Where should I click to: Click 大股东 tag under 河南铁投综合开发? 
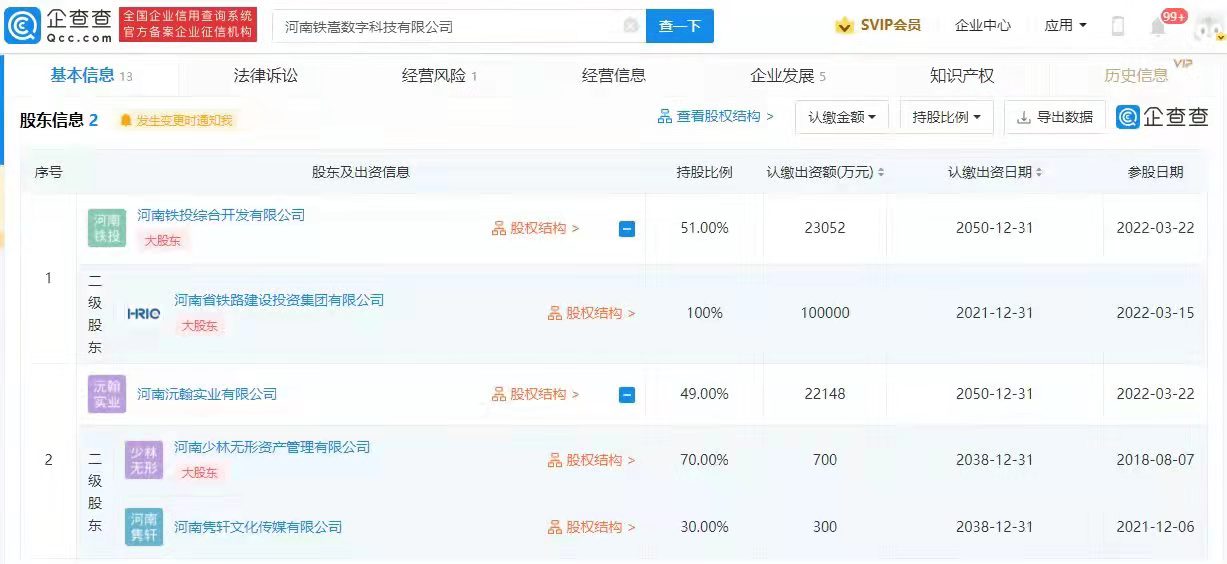(x=163, y=241)
